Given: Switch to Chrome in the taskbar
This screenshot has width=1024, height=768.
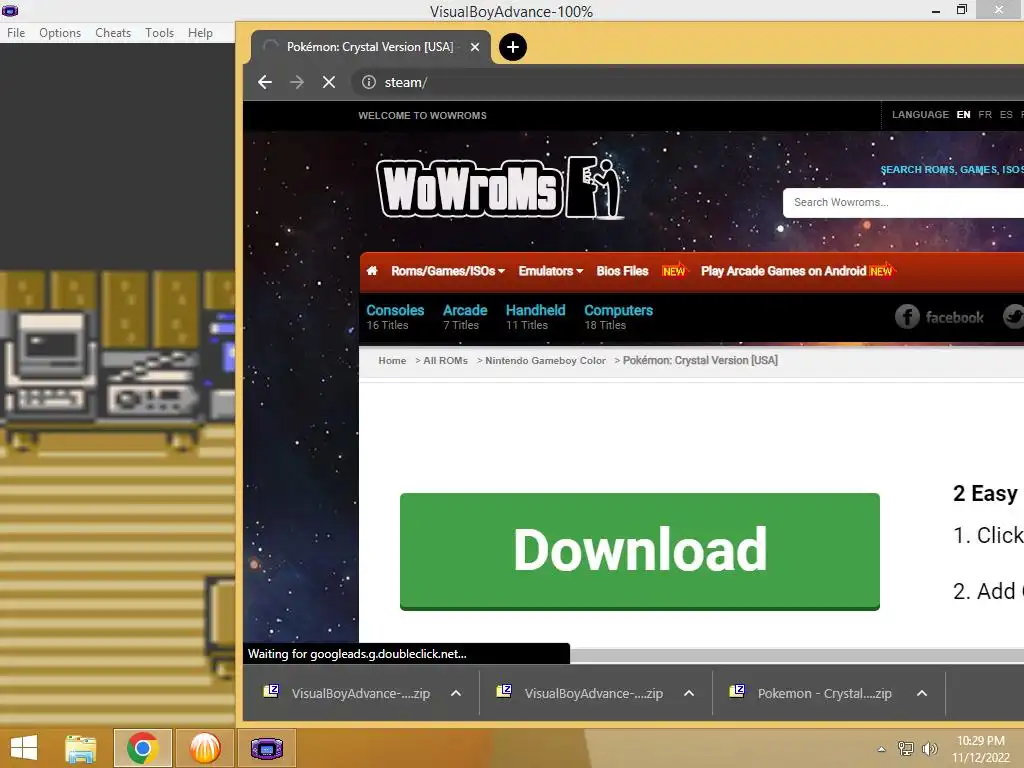Looking at the screenshot, I should [x=142, y=748].
